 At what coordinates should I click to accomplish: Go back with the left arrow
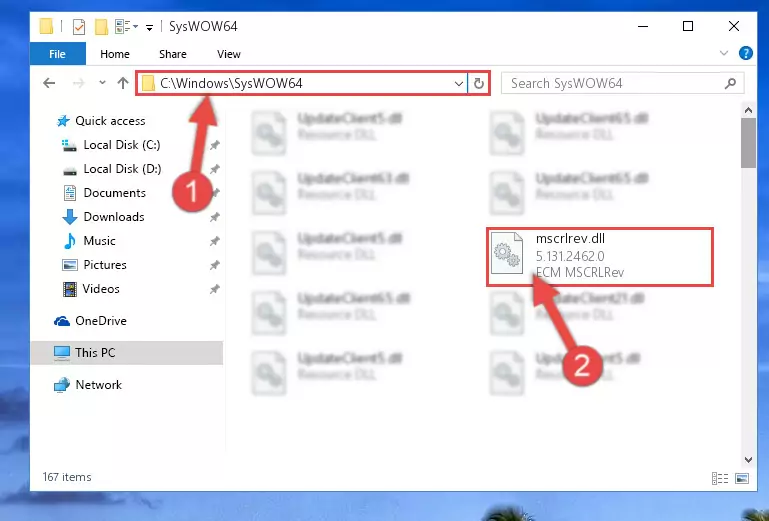49,83
